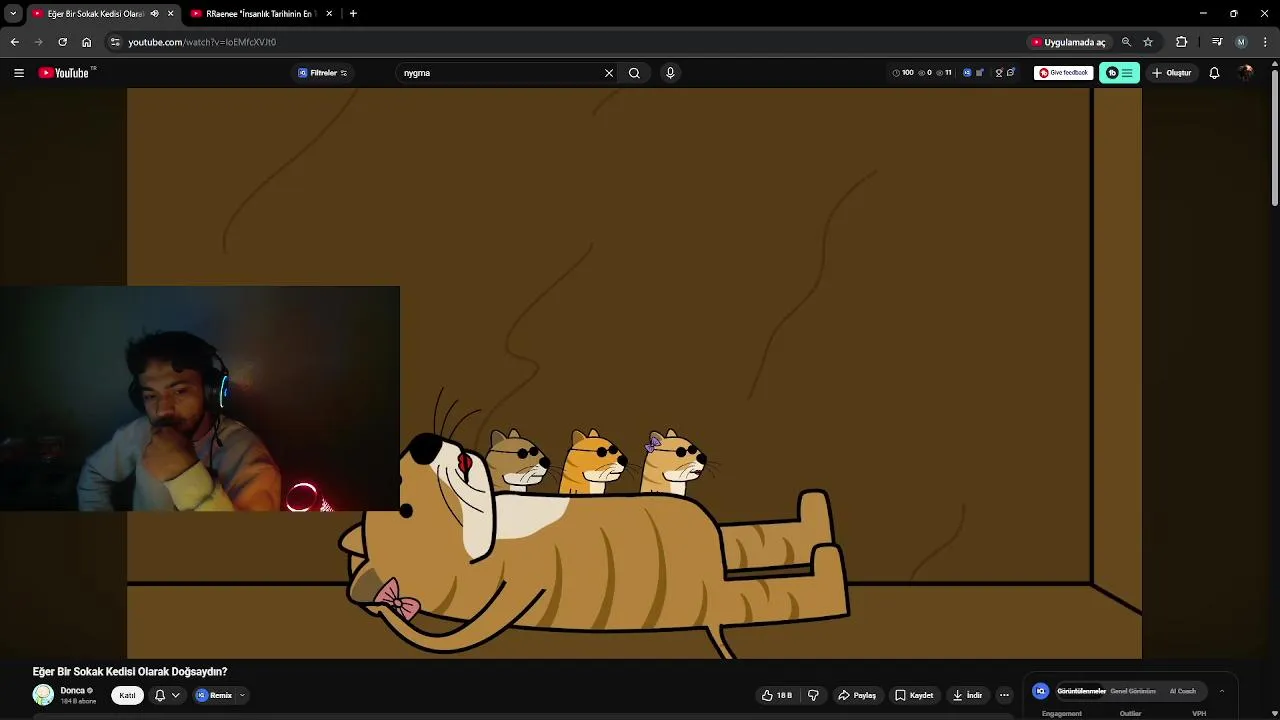This screenshot has width=1280, height=720.
Task: Open the zoom magnifier icon in address bar
Action: pos(1126,42)
